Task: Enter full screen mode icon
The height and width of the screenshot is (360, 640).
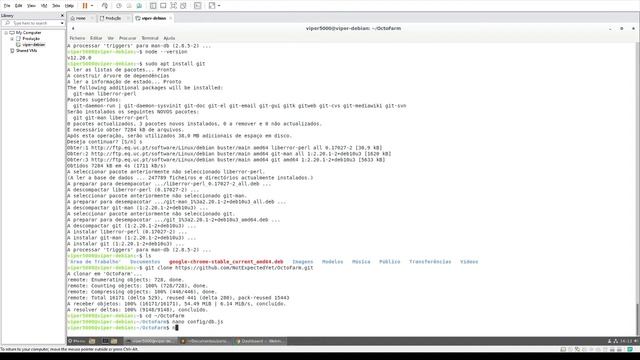Action: coord(173,6)
